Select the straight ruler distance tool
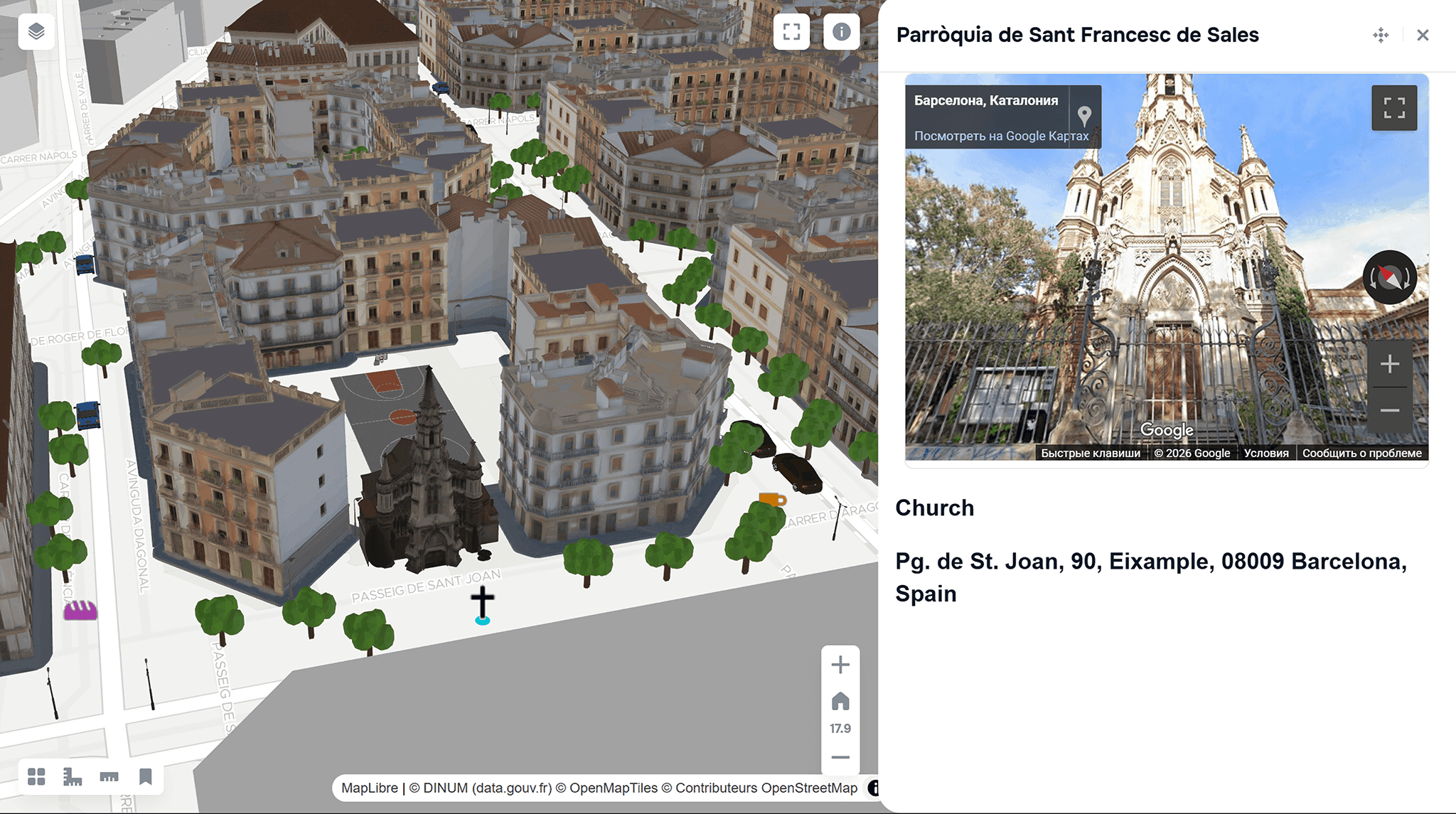This screenshot has height=814, width=1456. pos(109,776)
